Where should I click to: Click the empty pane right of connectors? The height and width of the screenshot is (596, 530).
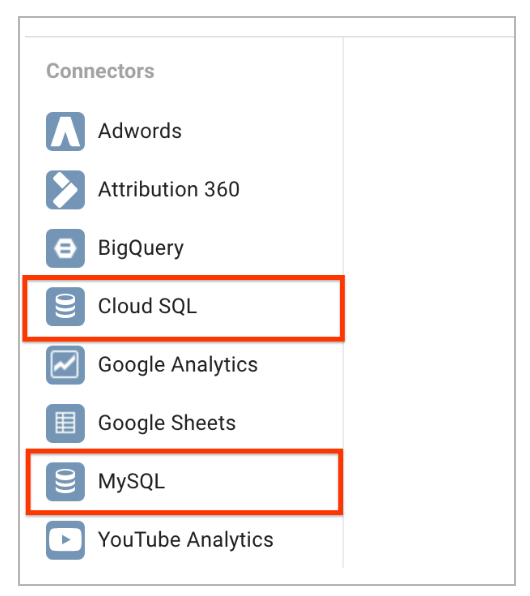pos(429,302)
